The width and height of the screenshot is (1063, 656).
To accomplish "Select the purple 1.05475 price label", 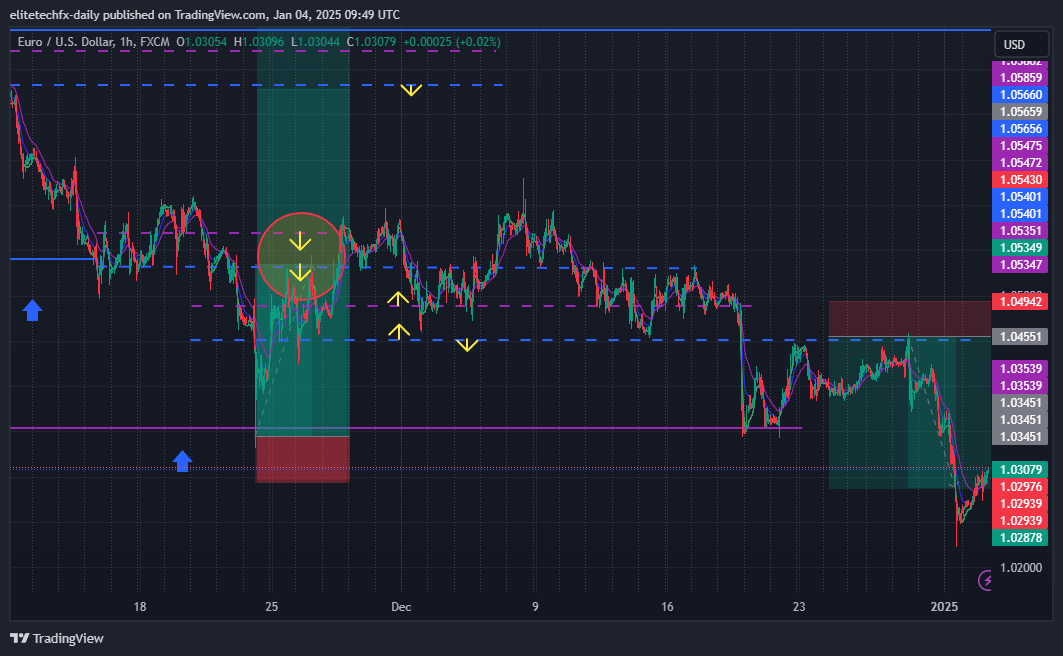I will [1020, 146].
